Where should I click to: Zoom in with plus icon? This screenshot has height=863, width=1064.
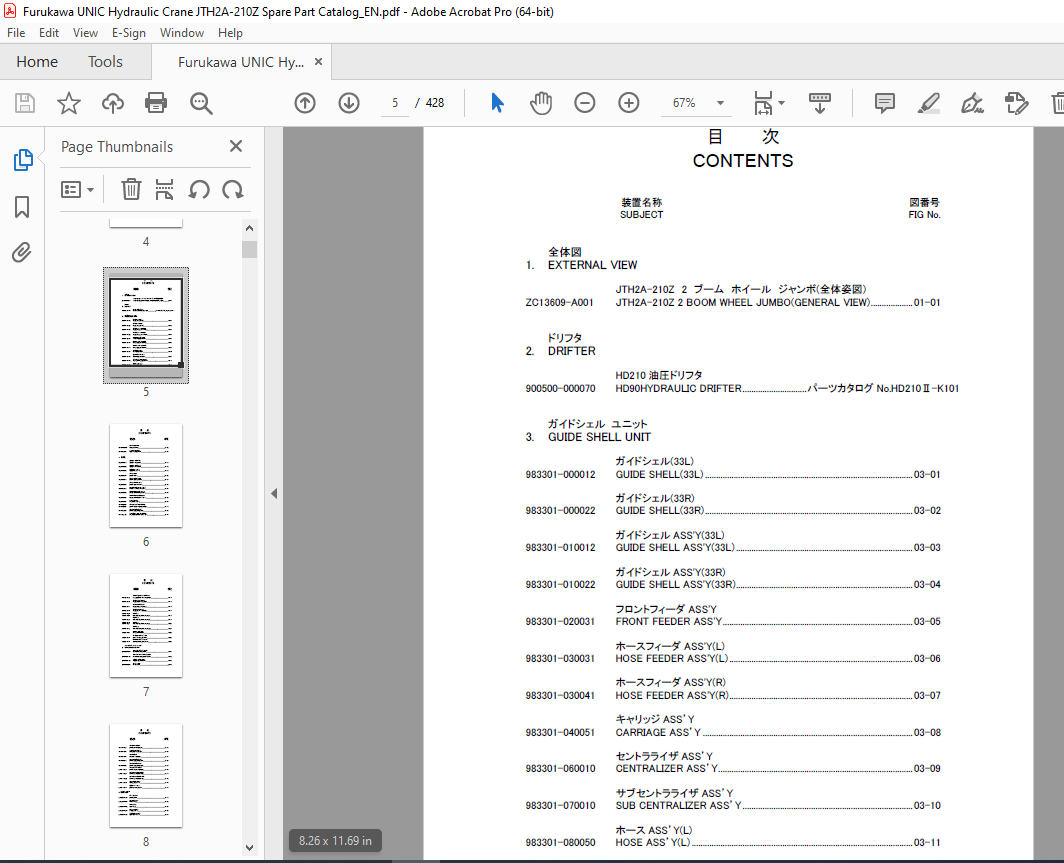point(628,103)
